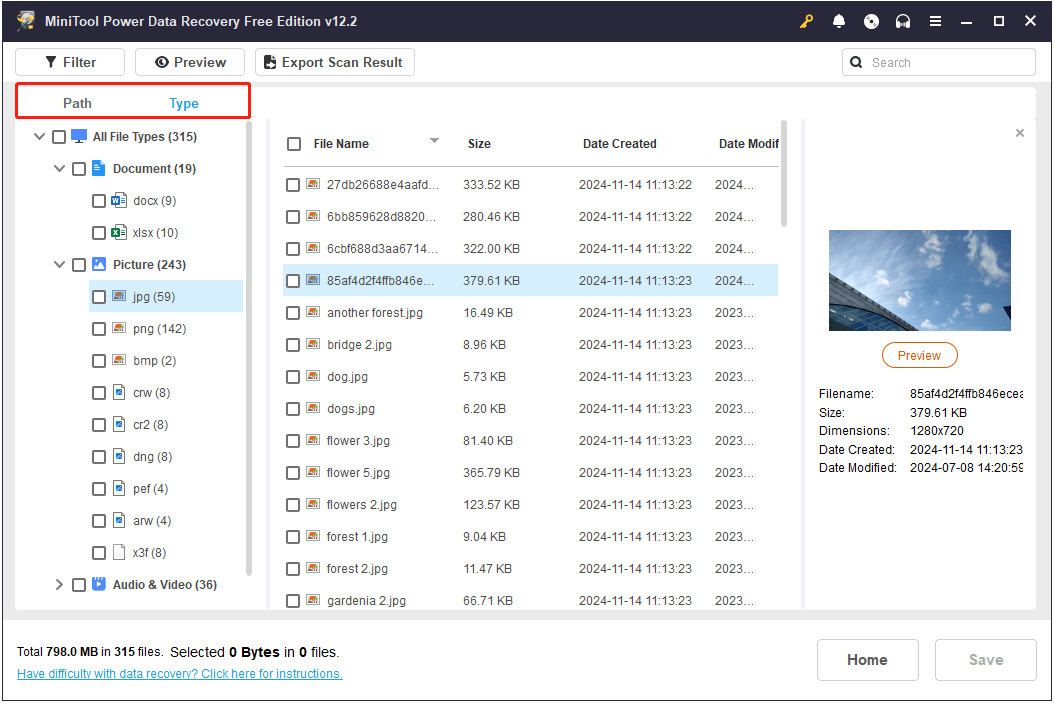Click the building preview thumbnail

pyautogui.click(x=919, y=280)
